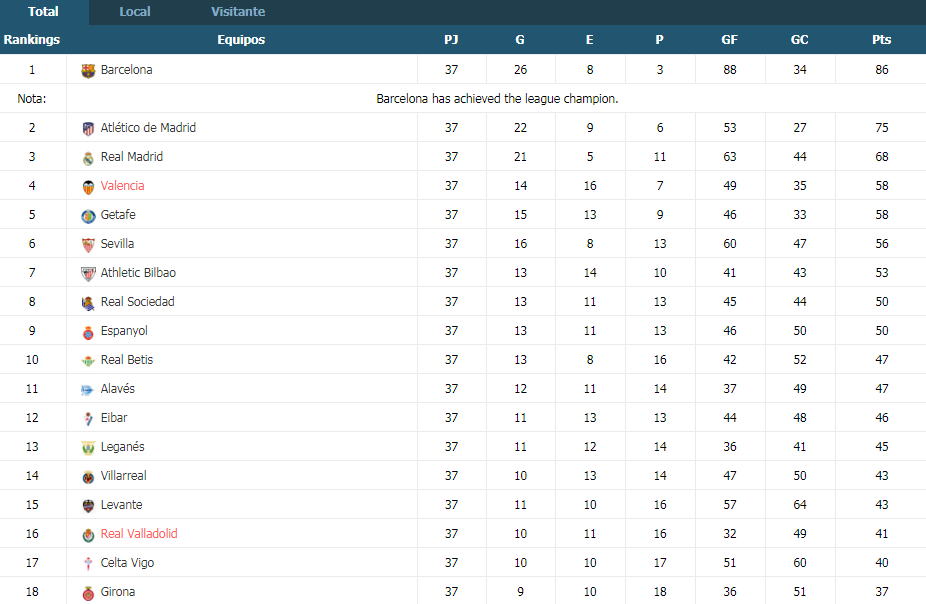Screen dimensions: 926x604
Task: Open the Celta Vigo team link
Action: tap(127, 563)
